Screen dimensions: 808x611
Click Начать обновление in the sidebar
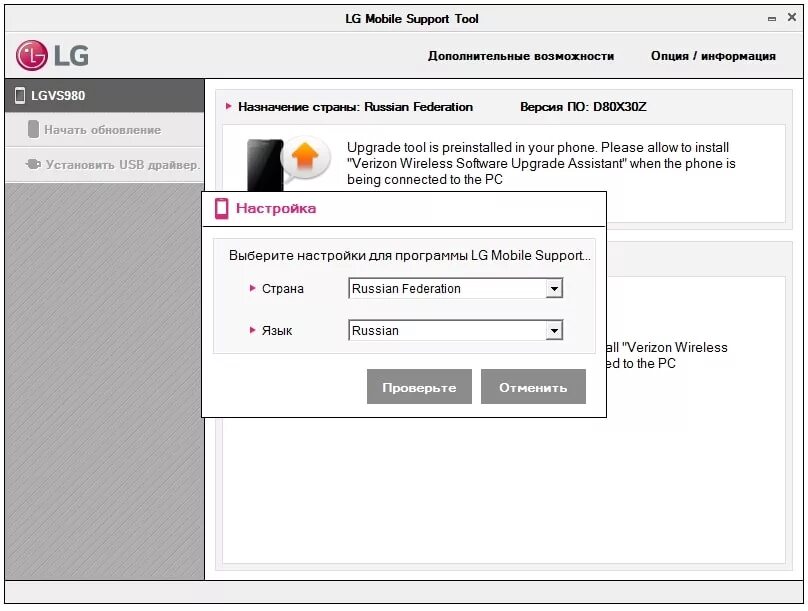click(105, 130)
